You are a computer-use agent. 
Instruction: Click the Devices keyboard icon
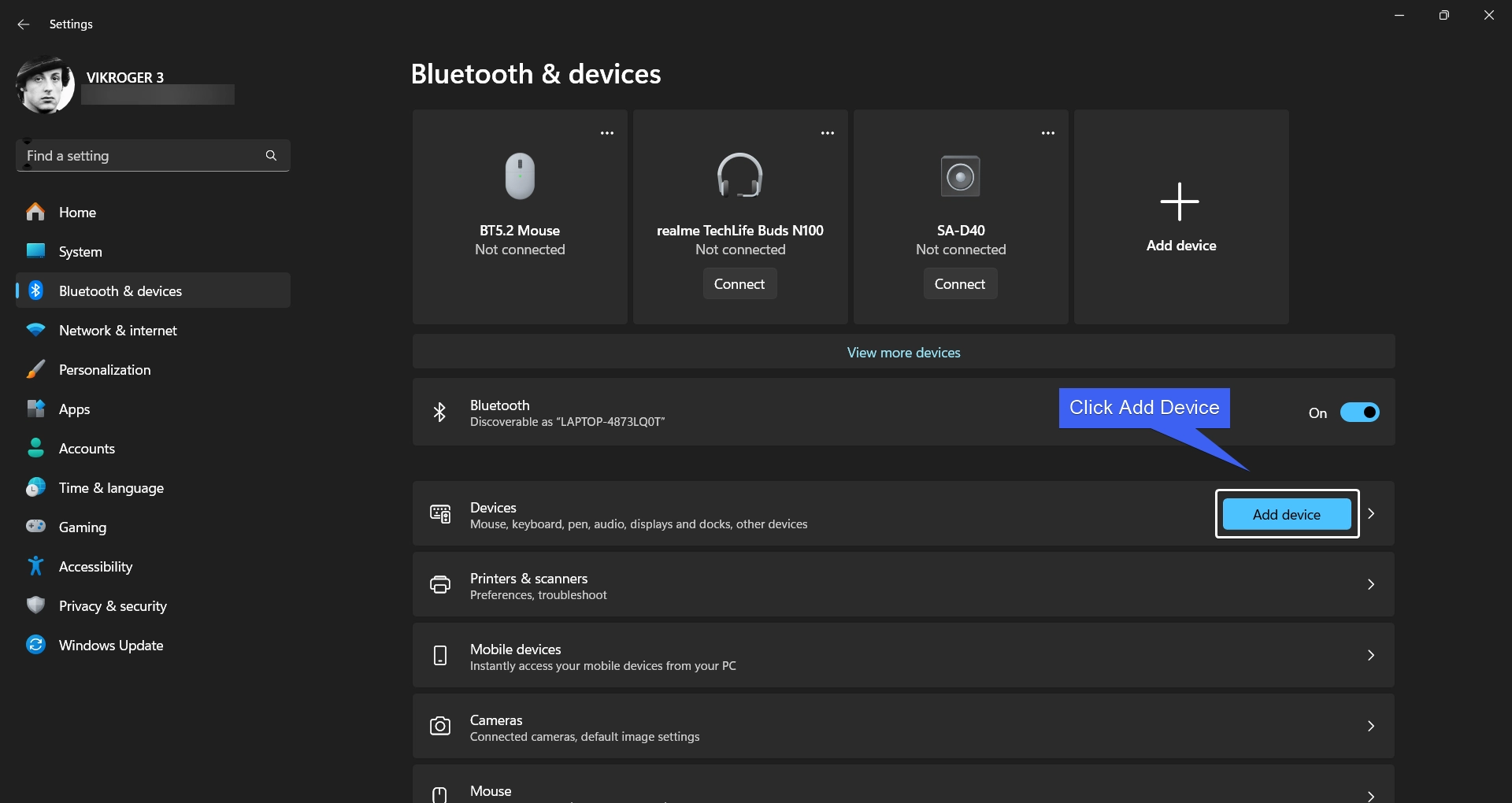click(x=440, y=514)
